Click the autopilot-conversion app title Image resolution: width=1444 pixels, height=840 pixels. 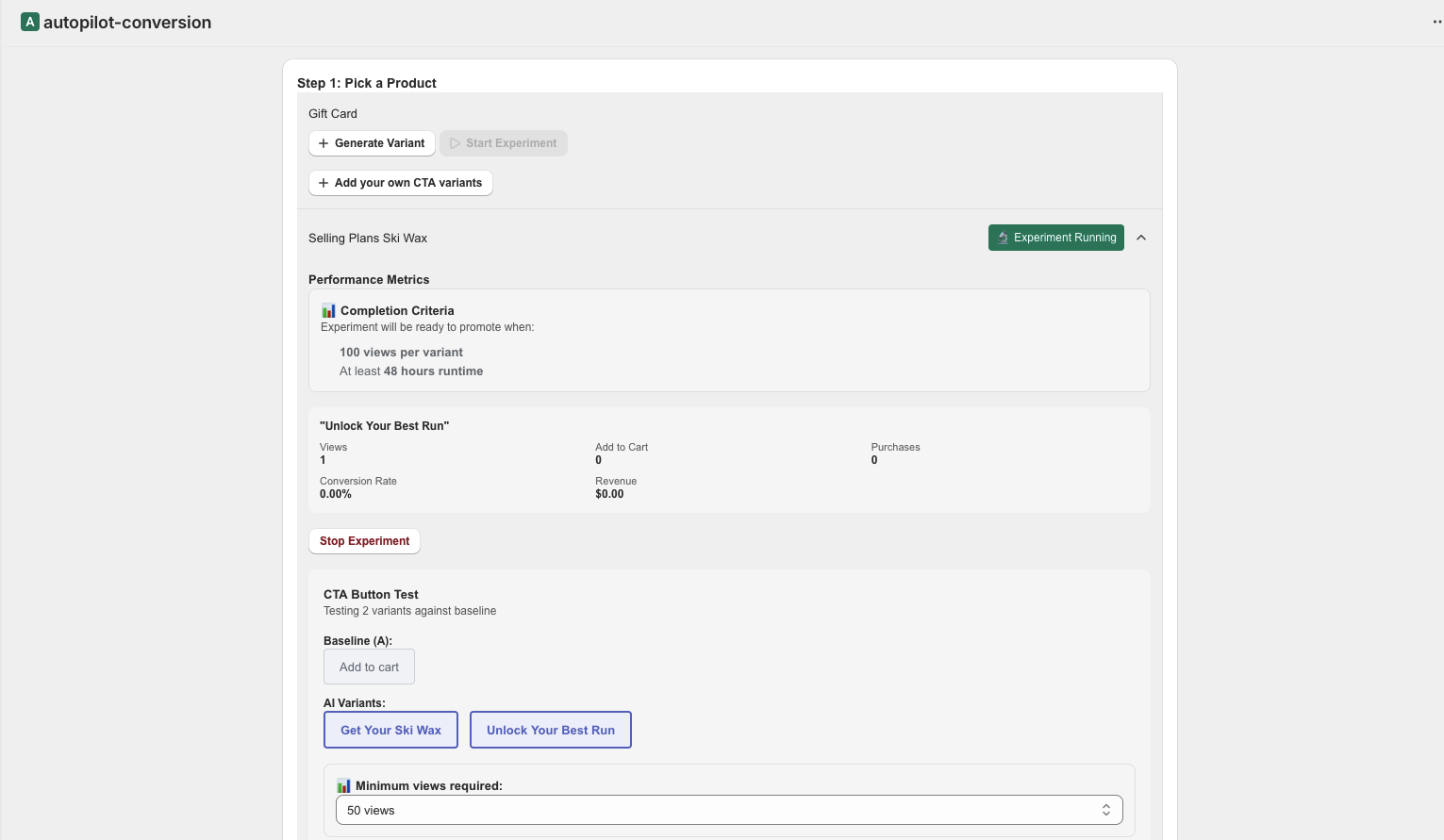click(x=127, y=22)
